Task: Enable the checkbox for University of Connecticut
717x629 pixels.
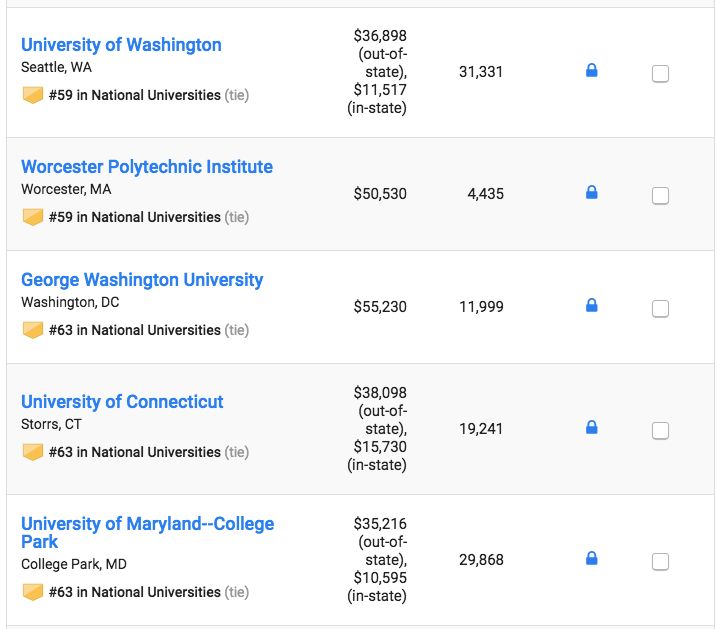Action: [660, 430]
